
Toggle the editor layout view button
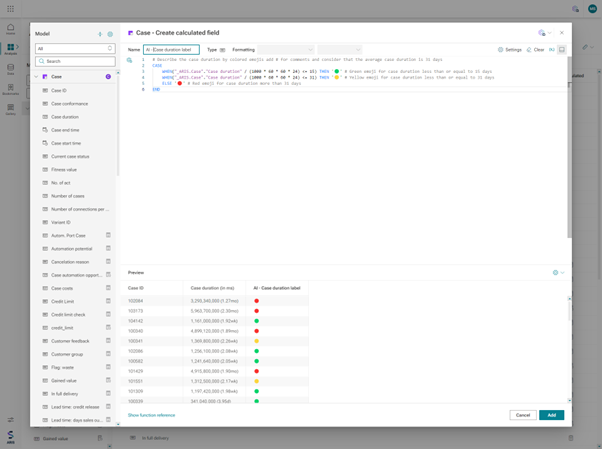click(x=562, y=49)
